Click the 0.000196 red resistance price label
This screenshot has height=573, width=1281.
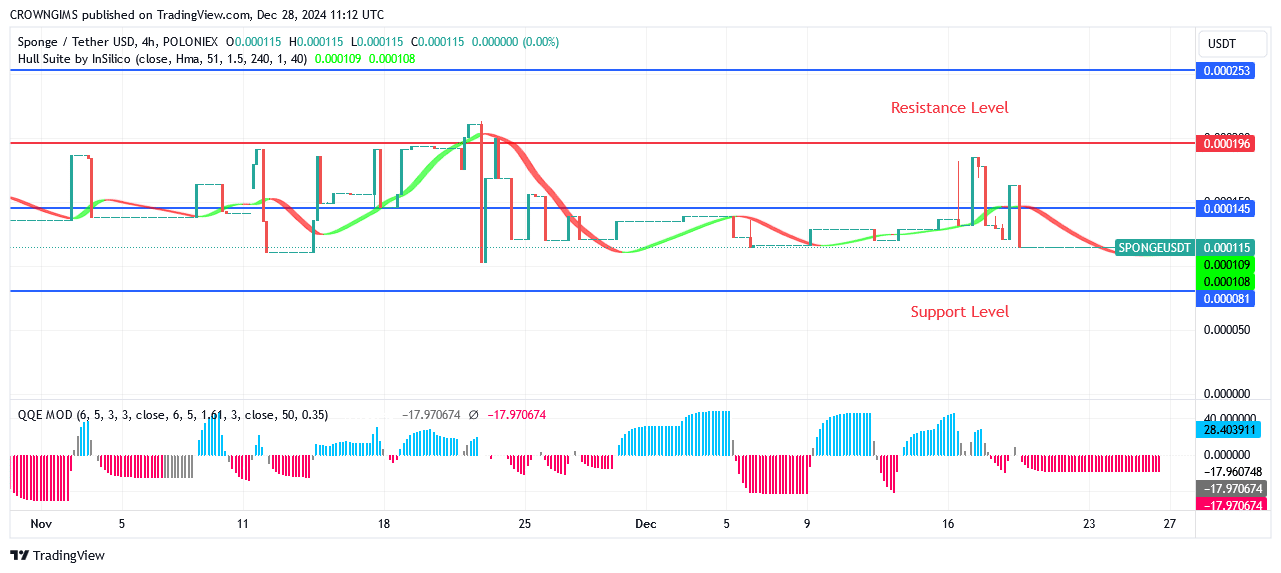[1225, 143]
